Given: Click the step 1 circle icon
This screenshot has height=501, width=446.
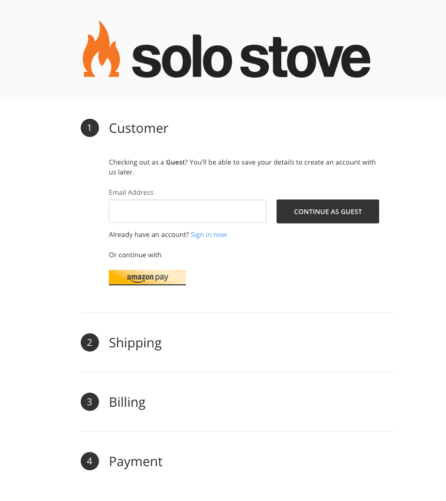Looking at the screenshot, I should 90,128.
